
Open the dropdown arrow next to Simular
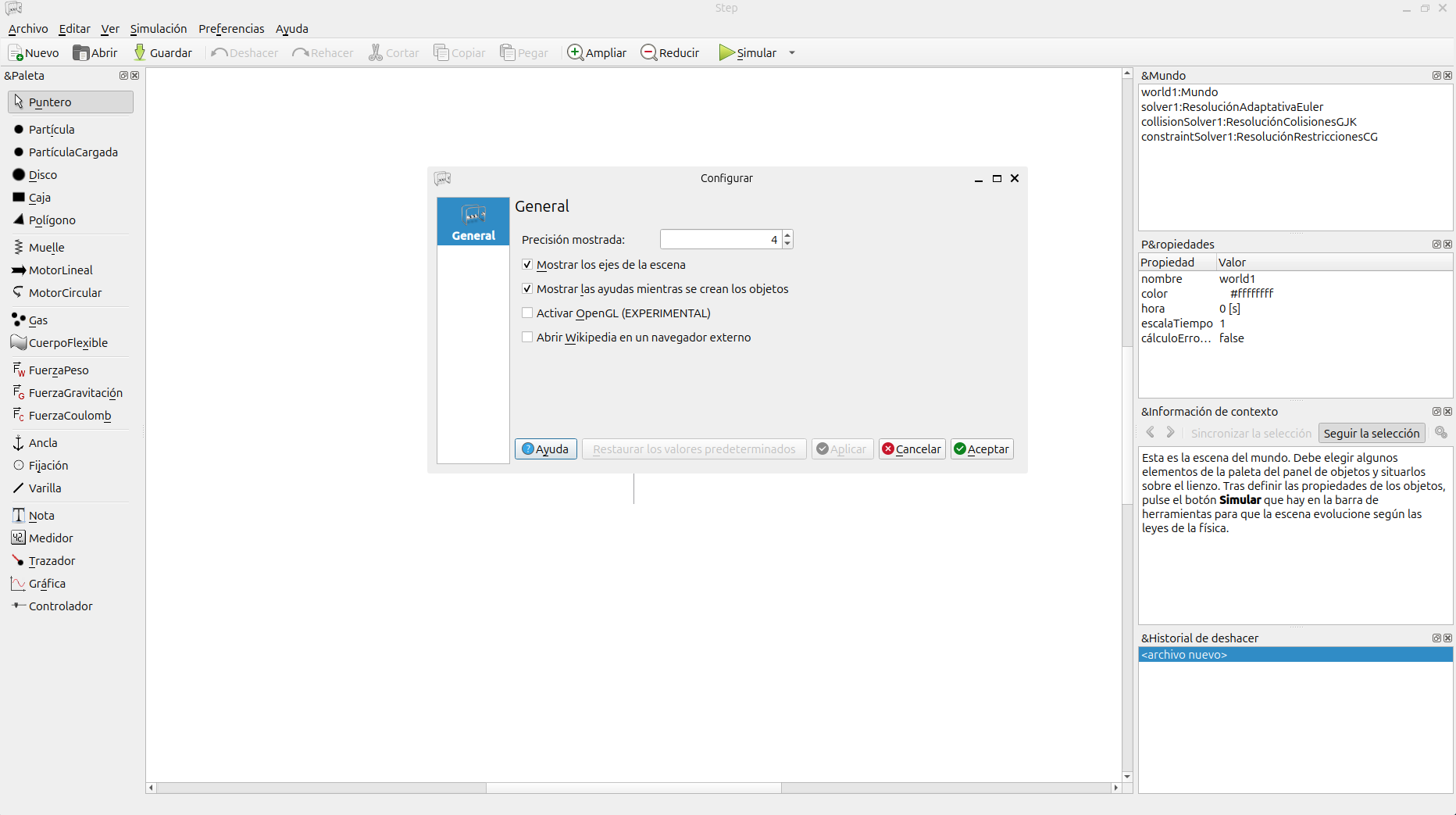click(x=792, y=53)
